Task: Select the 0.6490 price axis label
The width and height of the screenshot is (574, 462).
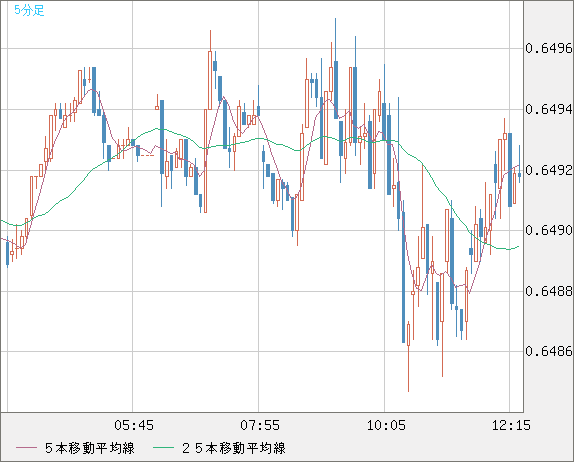Action: tap(548, 230)
